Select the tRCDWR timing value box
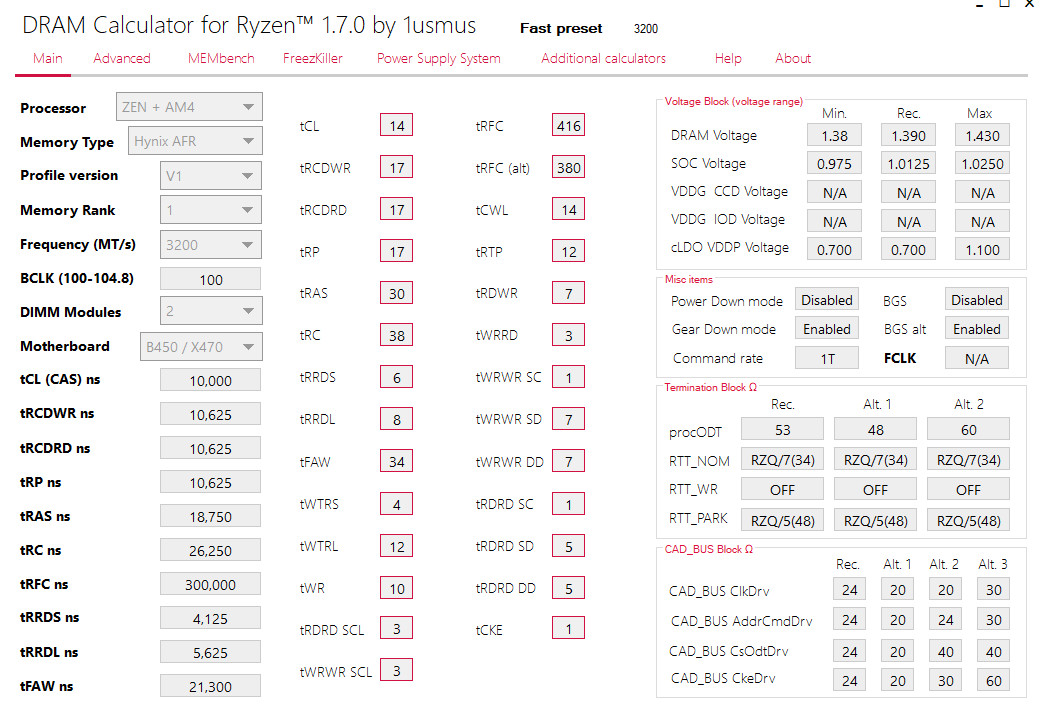This screenshot has height=704, width=1040. 397,167
